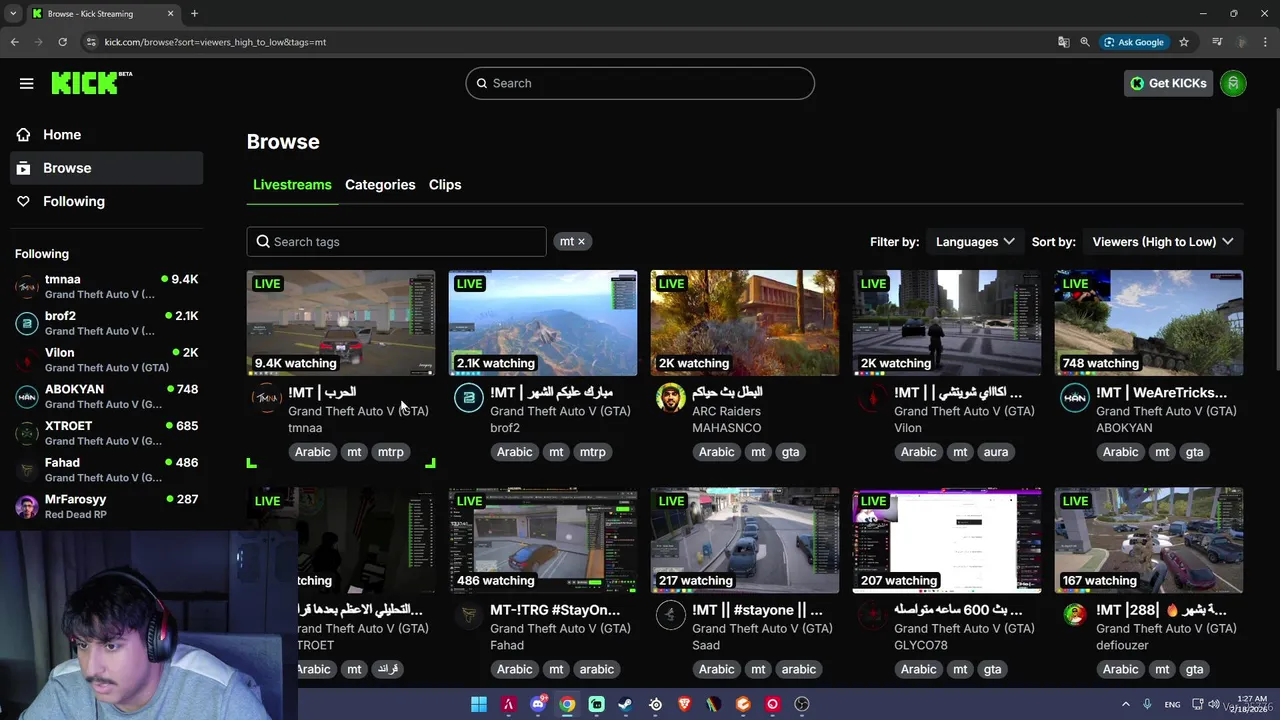This screenshot has width=1280, height=720.
Task: Click brof2 avatar on stream card
Action: click(468, 397)
